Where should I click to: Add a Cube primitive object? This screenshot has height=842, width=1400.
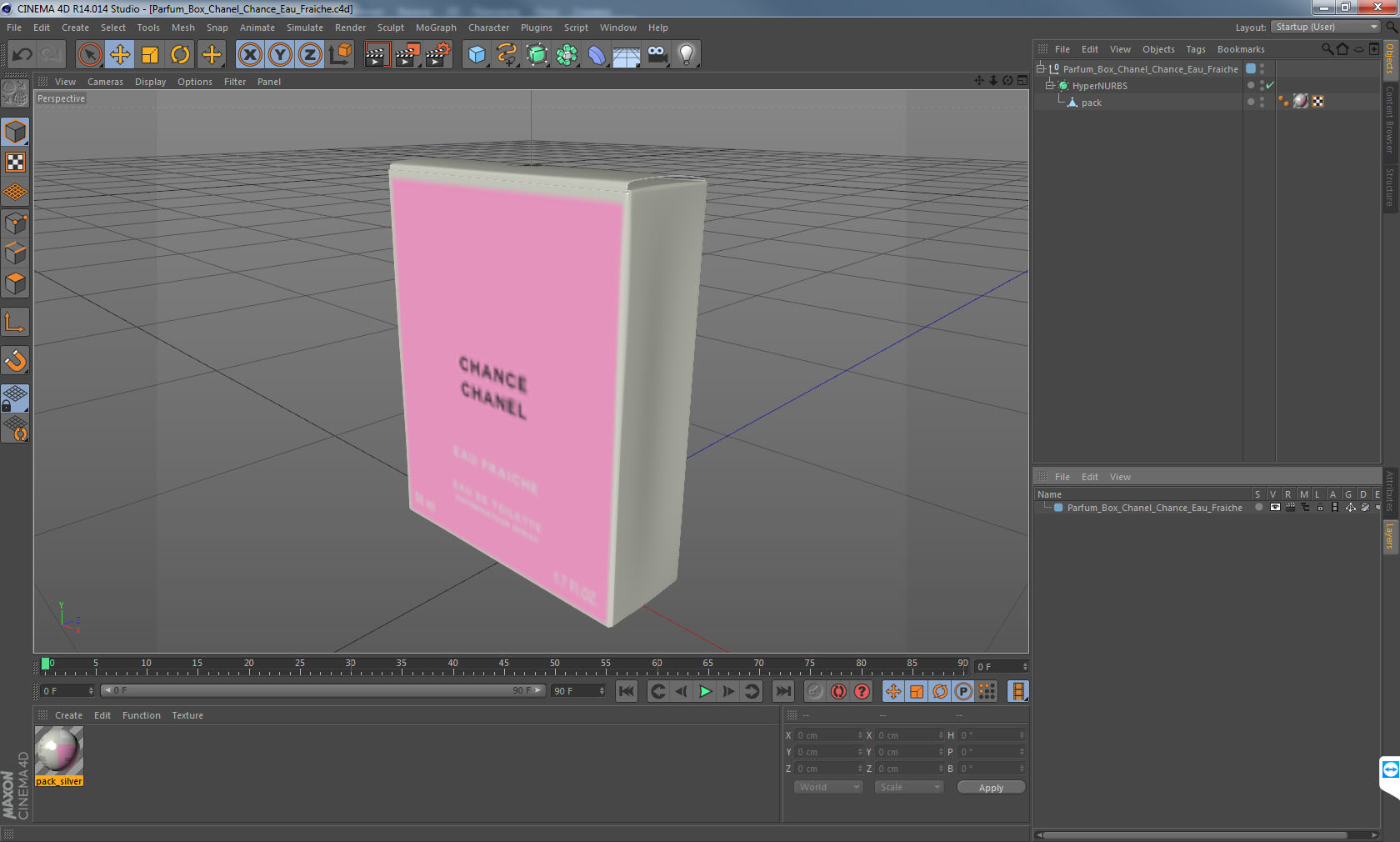click(x=477, y=55)
